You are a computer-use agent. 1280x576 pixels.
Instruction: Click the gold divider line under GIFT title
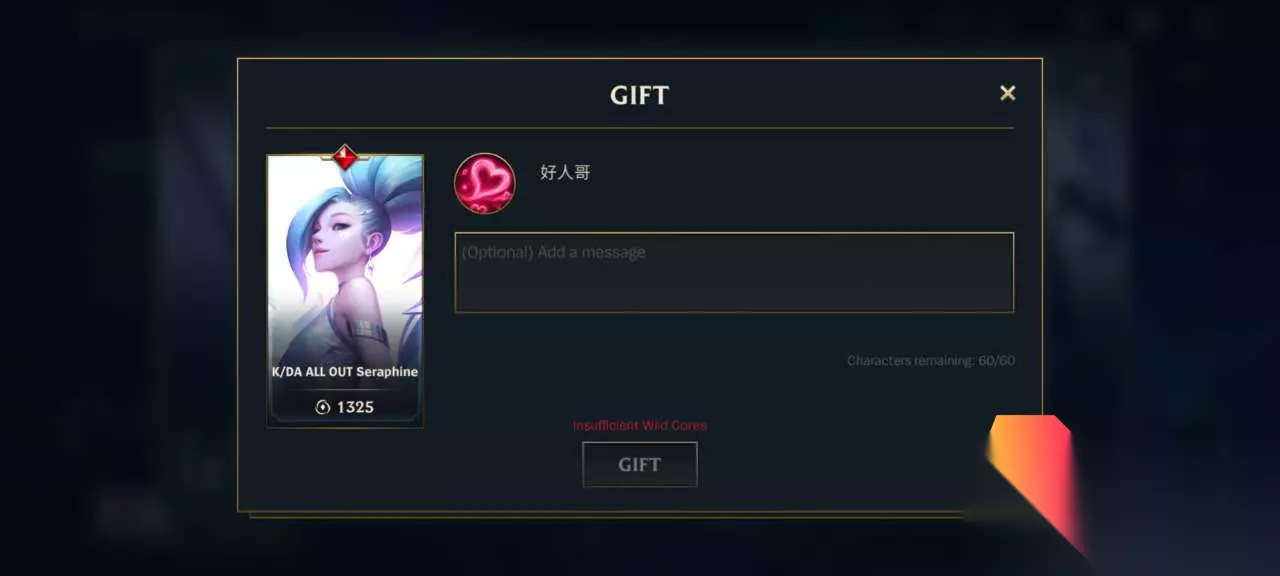pos(639,128)
